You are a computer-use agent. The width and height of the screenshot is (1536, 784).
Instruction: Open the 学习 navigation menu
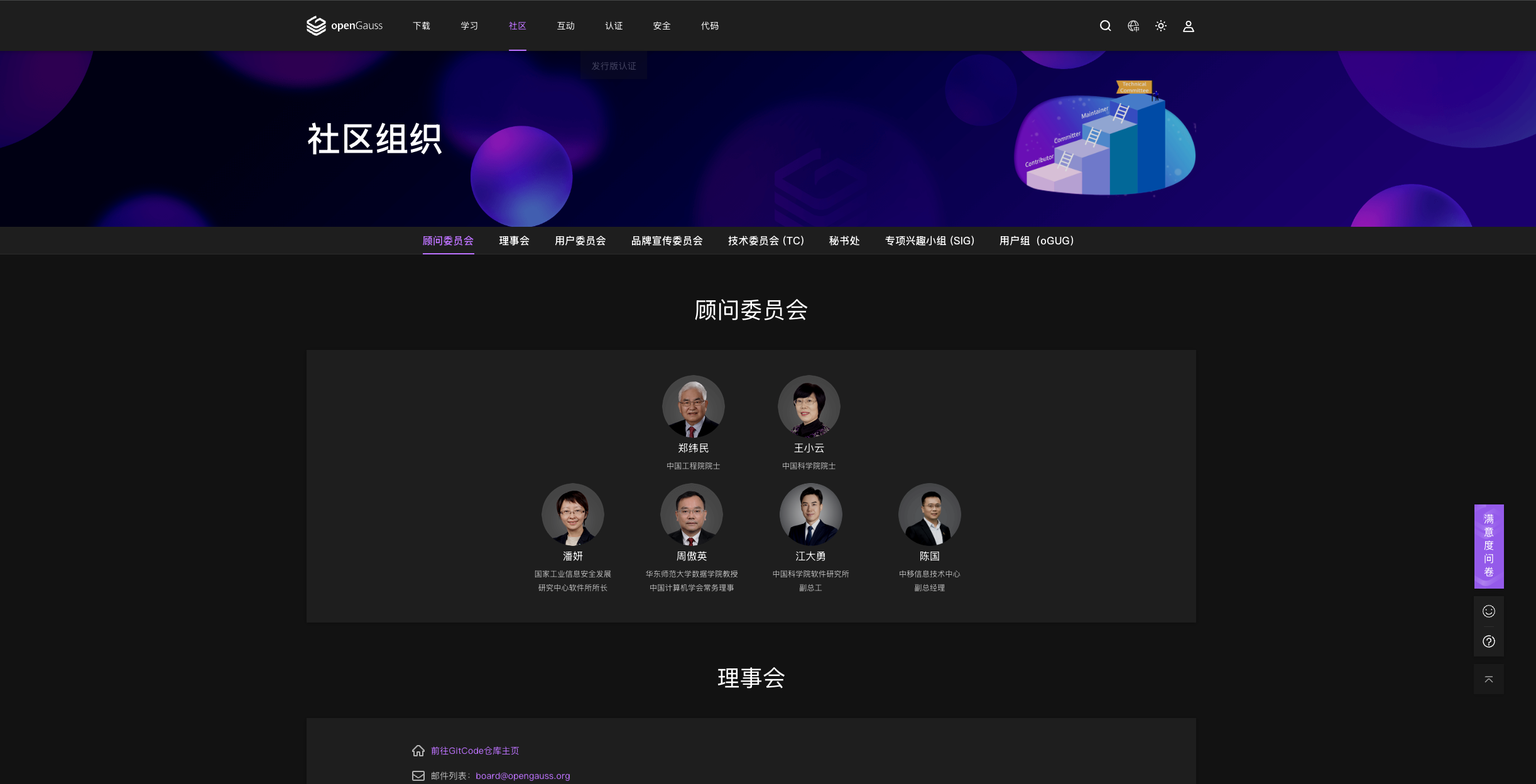(469, 26)
